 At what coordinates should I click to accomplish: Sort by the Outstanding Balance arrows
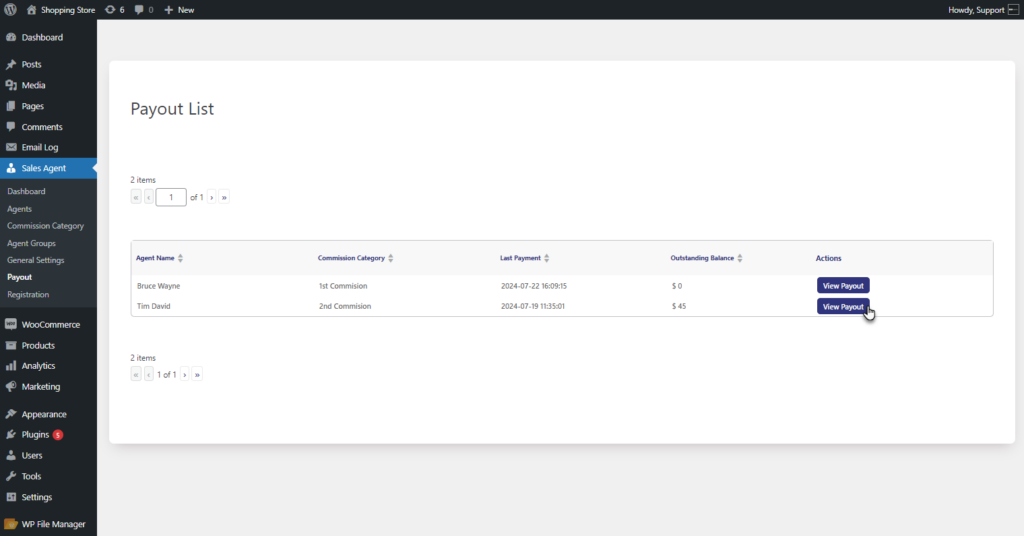[740, 259]
